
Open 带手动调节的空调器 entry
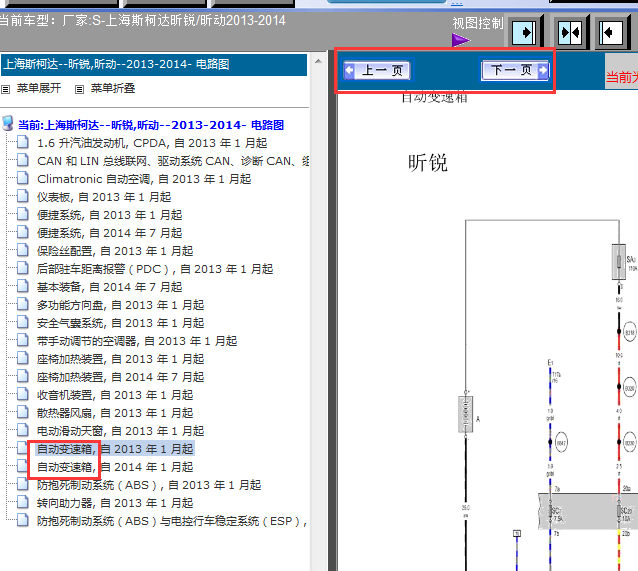tap(137, 341)
